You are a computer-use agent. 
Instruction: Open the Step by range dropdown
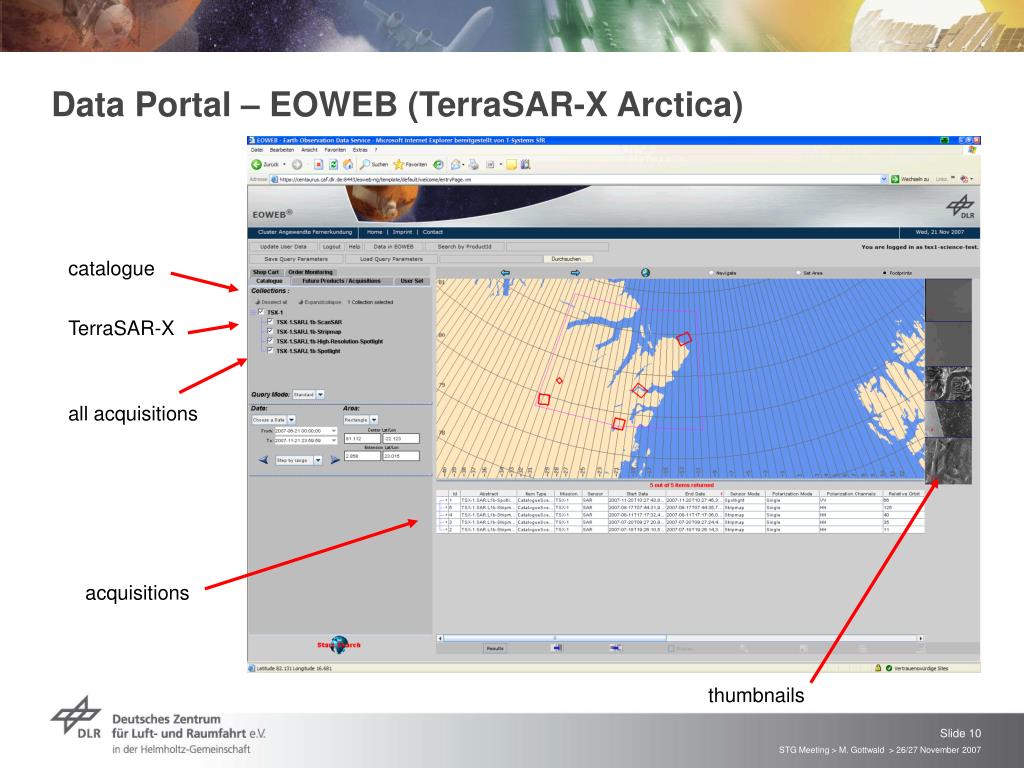[317, 460]
